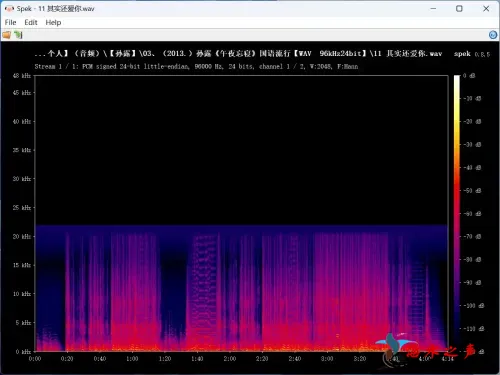500x375 pixels.
Task: Click the spek label above the color scale
Action: click(x=462, y=54)
